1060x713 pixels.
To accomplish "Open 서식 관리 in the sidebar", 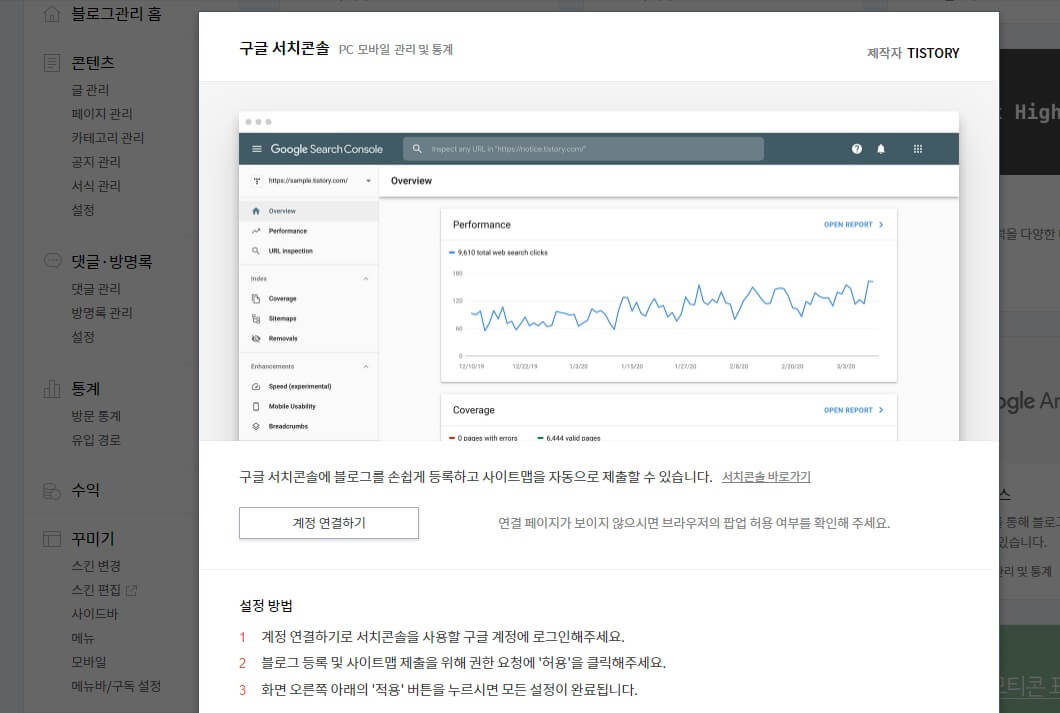I will (x=96, y=186).
